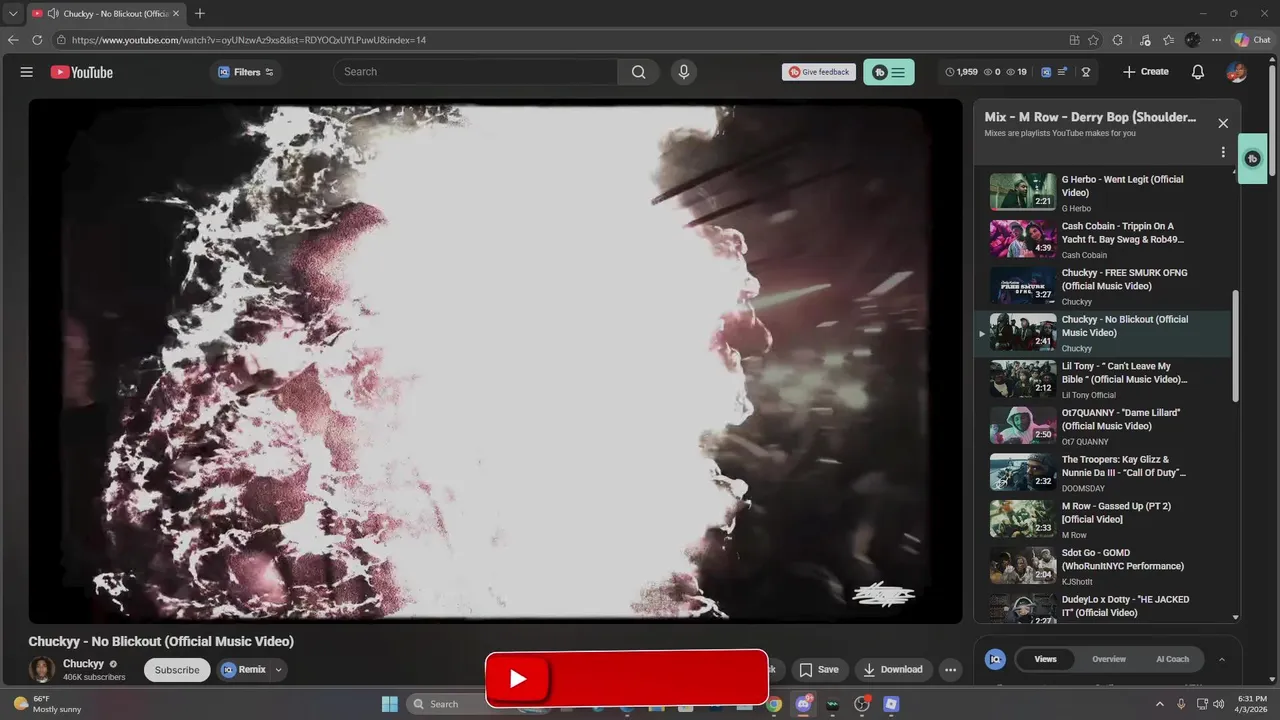Play Ot7QUANNY - Dame Lillard

pos(1102,426)
